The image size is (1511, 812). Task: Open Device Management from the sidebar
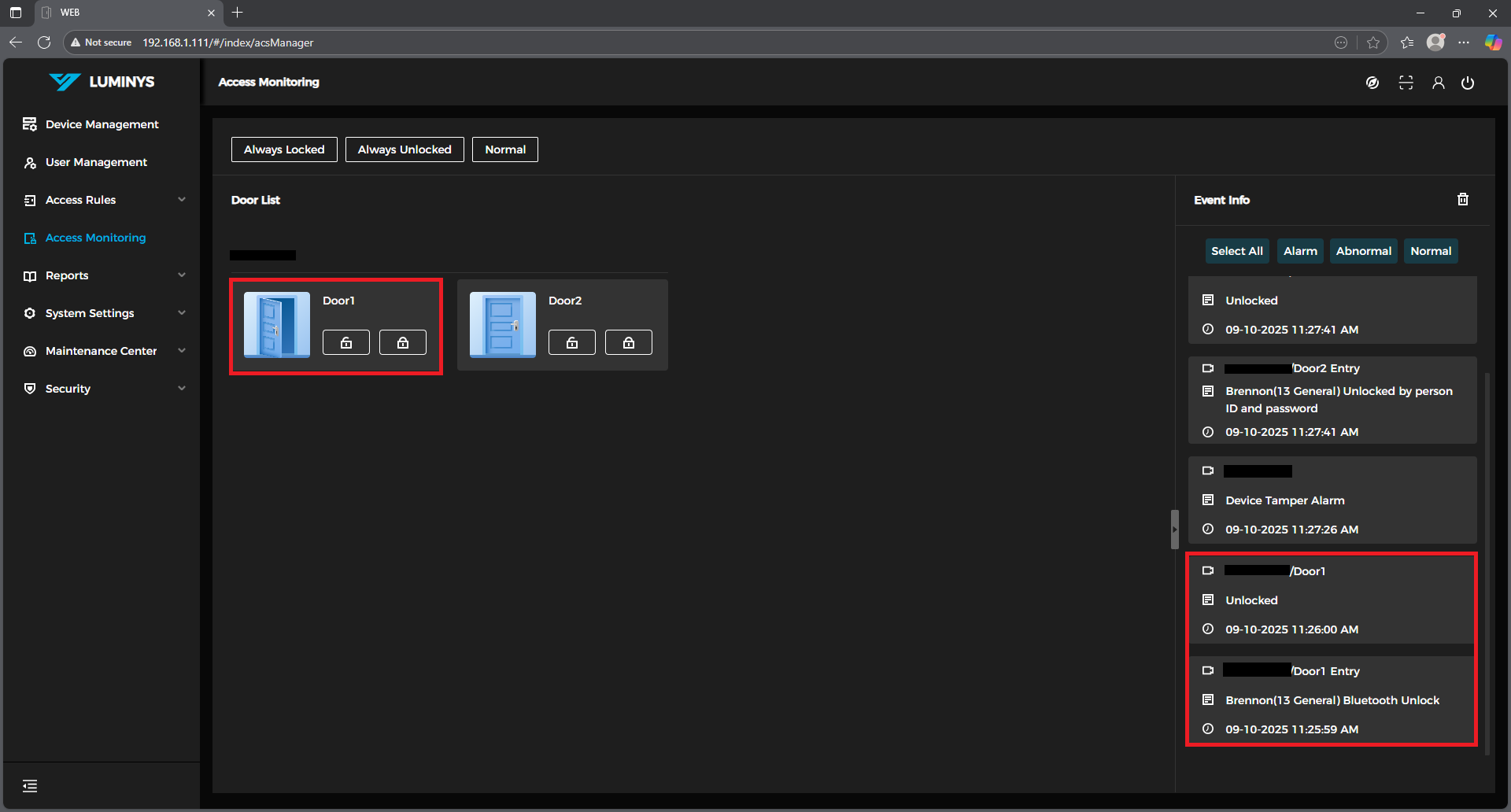pos(102,124)
